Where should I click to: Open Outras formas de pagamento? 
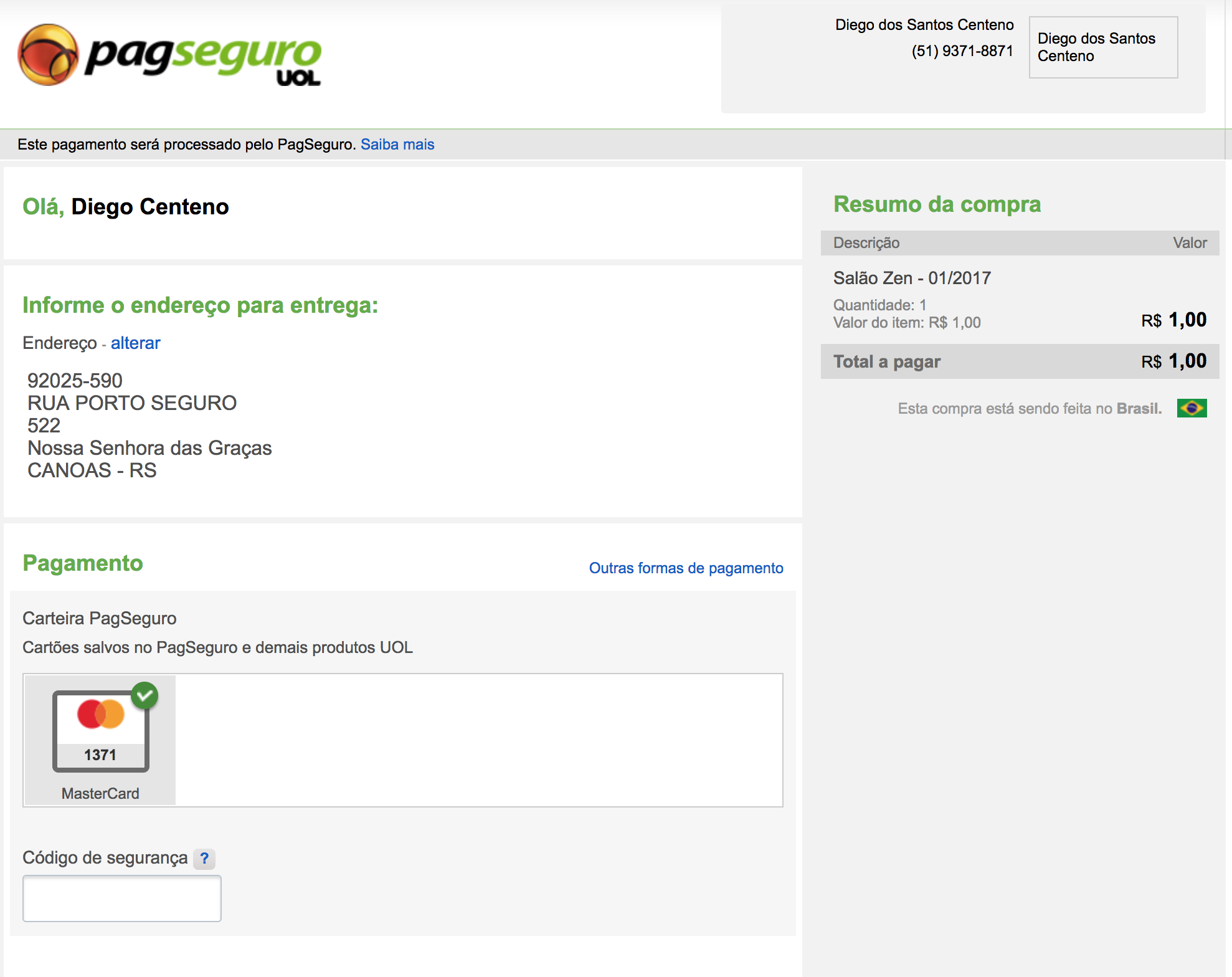tap(686, 568)
